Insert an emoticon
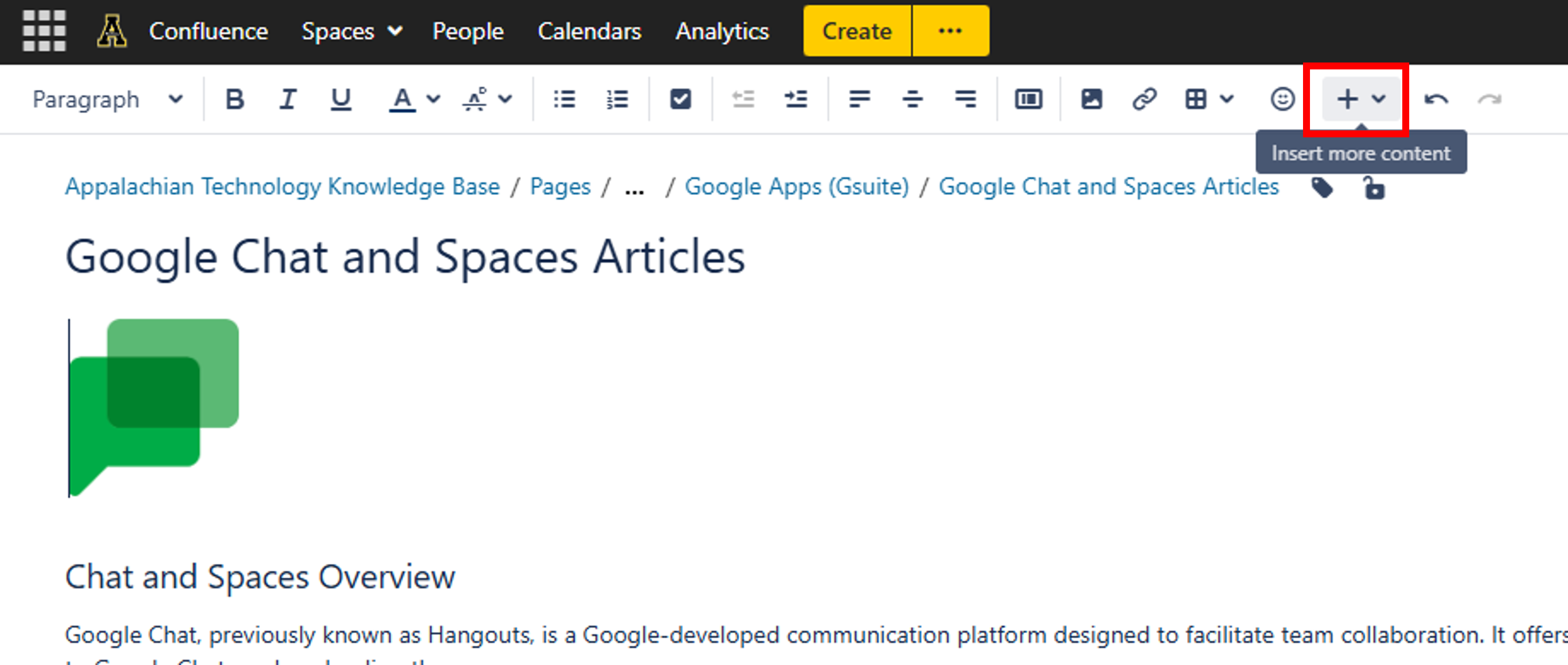Image resolution: width=1568 pixels, height=665 pixels. (1283, 99)
